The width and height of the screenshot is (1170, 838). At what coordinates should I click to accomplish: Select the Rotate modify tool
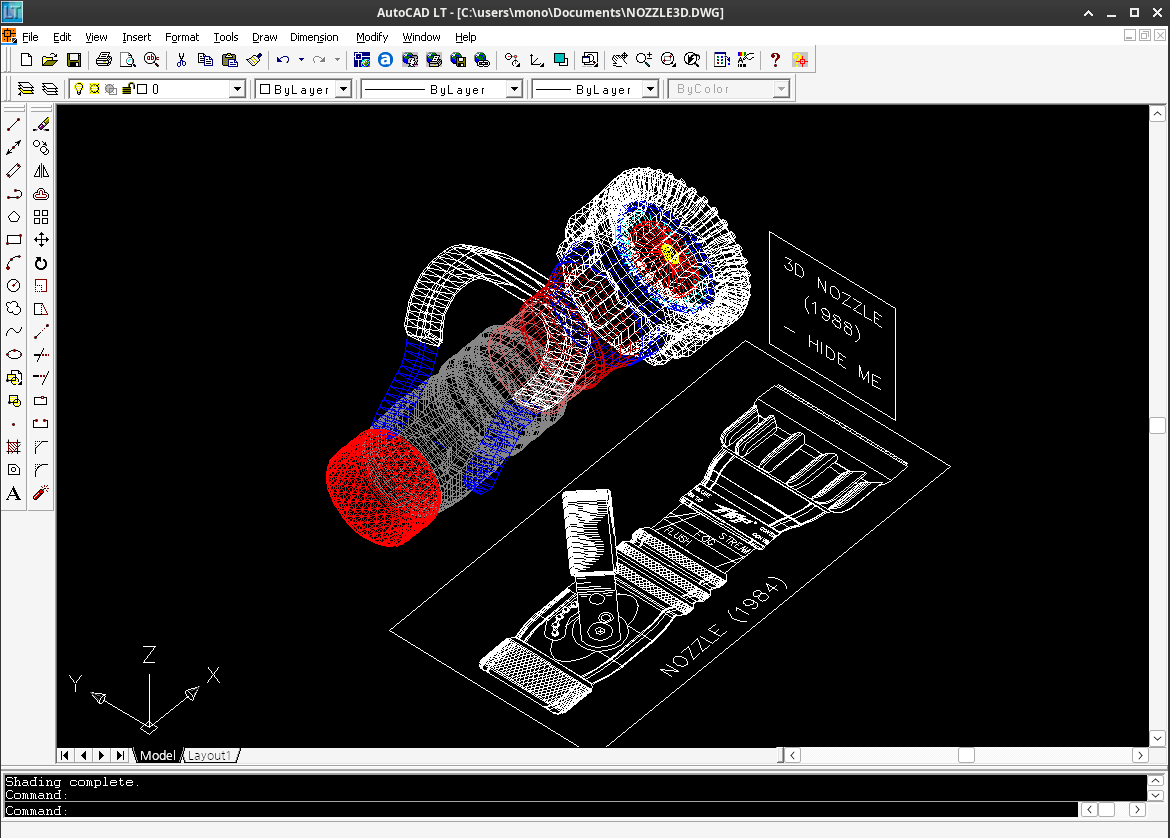pos(41,263)
